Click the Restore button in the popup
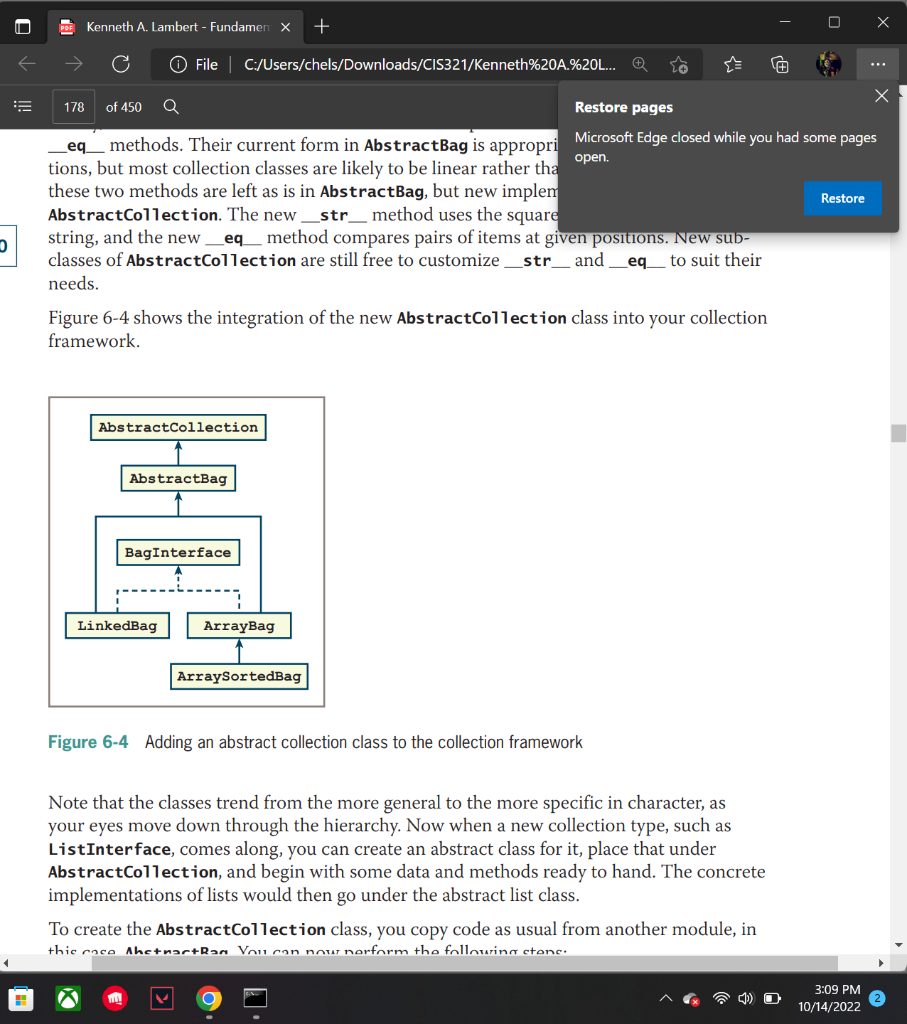 842,200
